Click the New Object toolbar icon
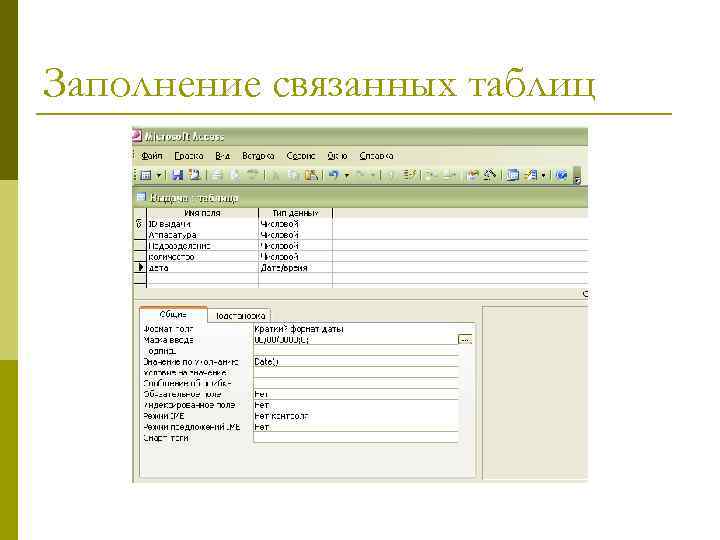 click(x=531, y=175)
